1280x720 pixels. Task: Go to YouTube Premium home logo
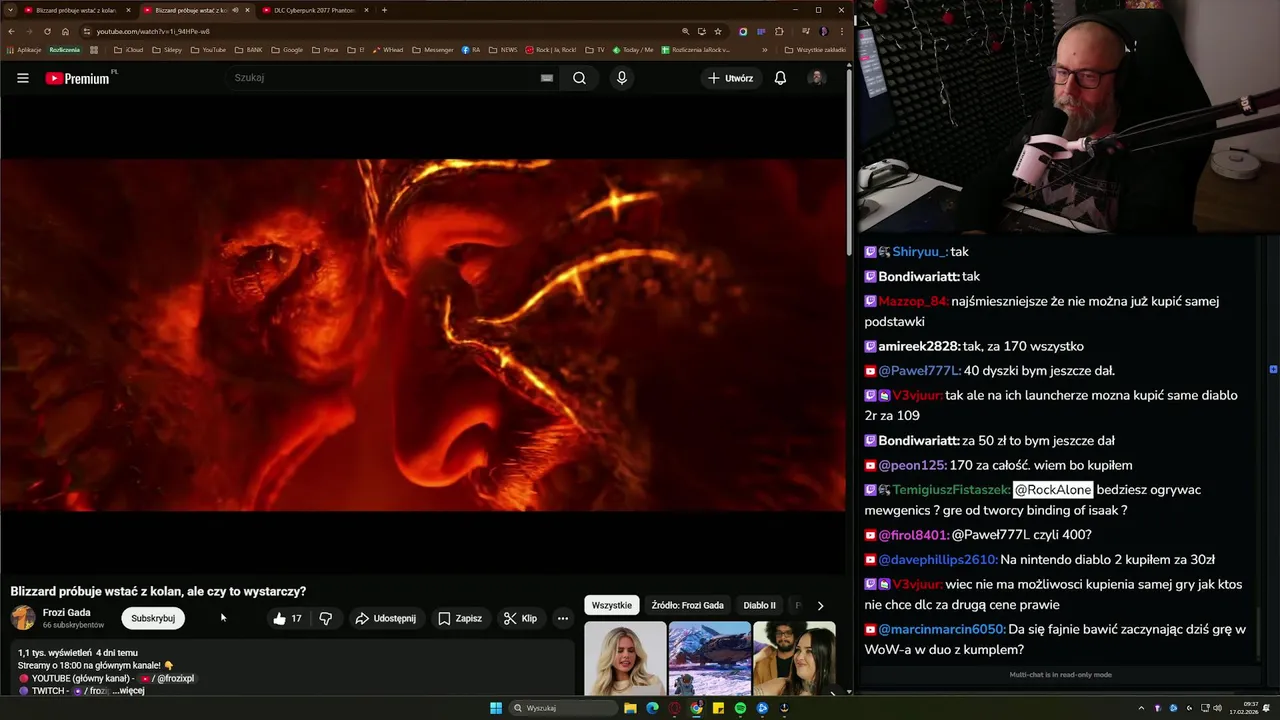click(80, 78)
